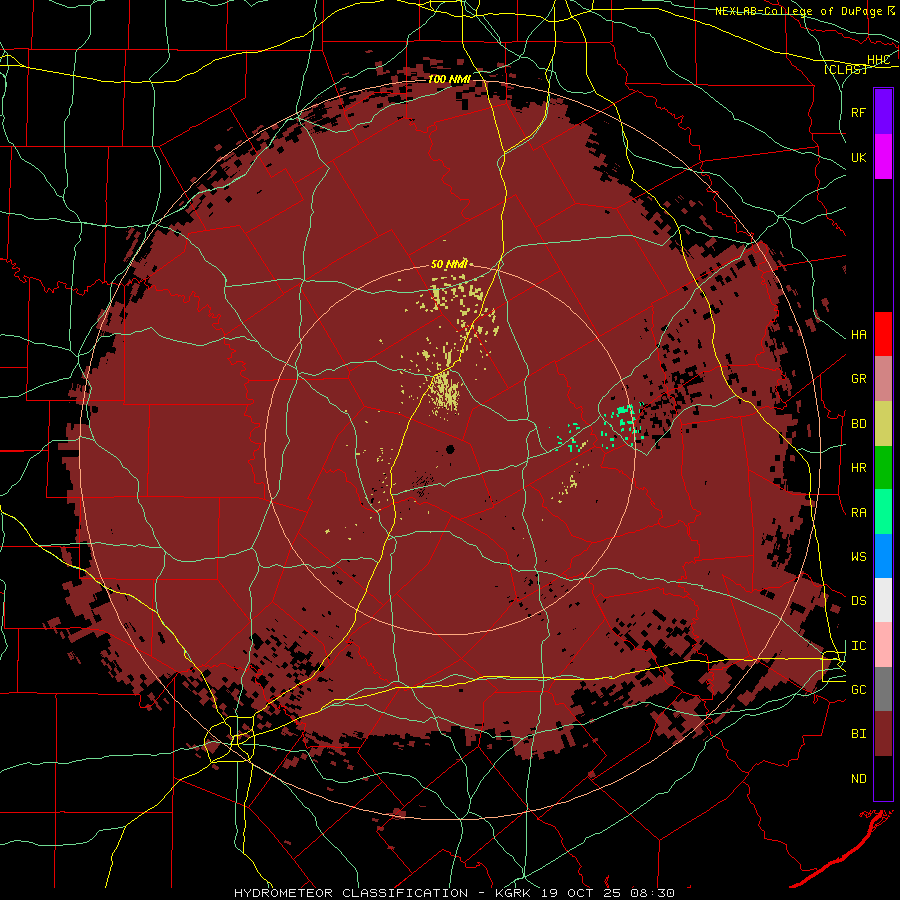This screenshot has height=900, width=900.
Task: Click the RF legend label text
Action: point(858,112)
